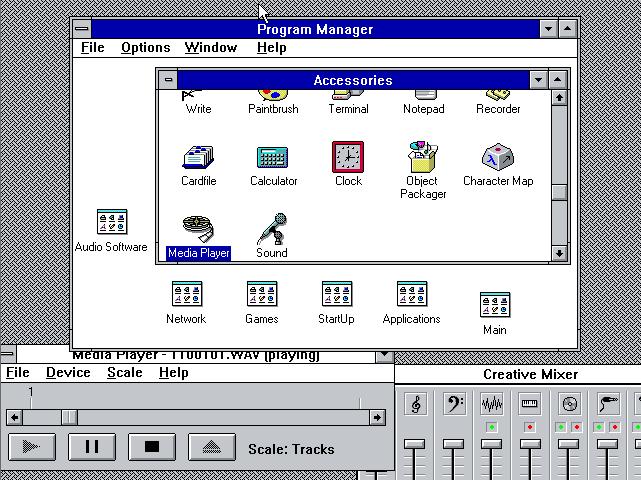
Task: Click the Eject button in Media Player
Action: tap(212, 447)
